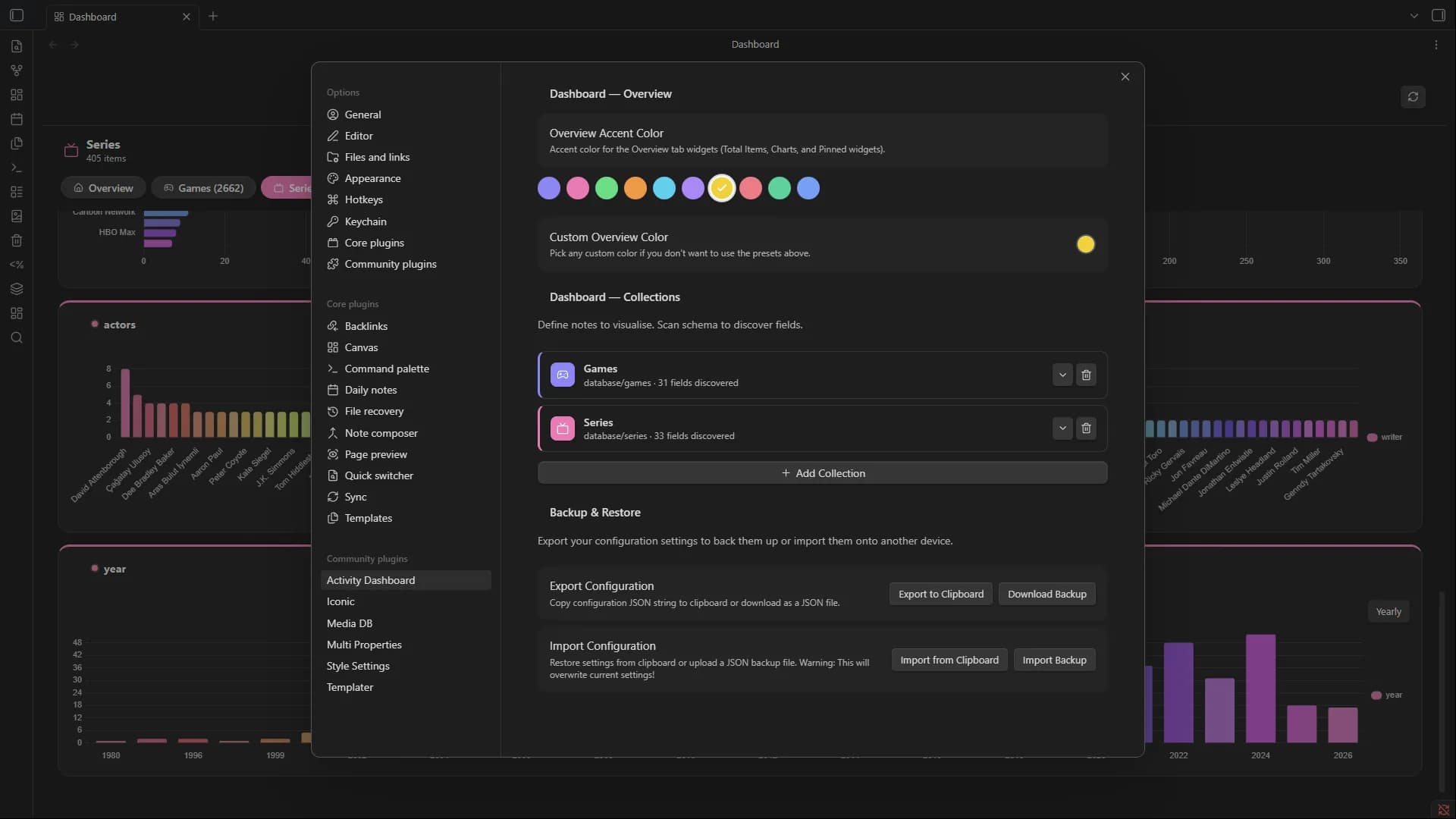Open Files and links settings
Screen dimensions: 1456x819
[406, 157]
